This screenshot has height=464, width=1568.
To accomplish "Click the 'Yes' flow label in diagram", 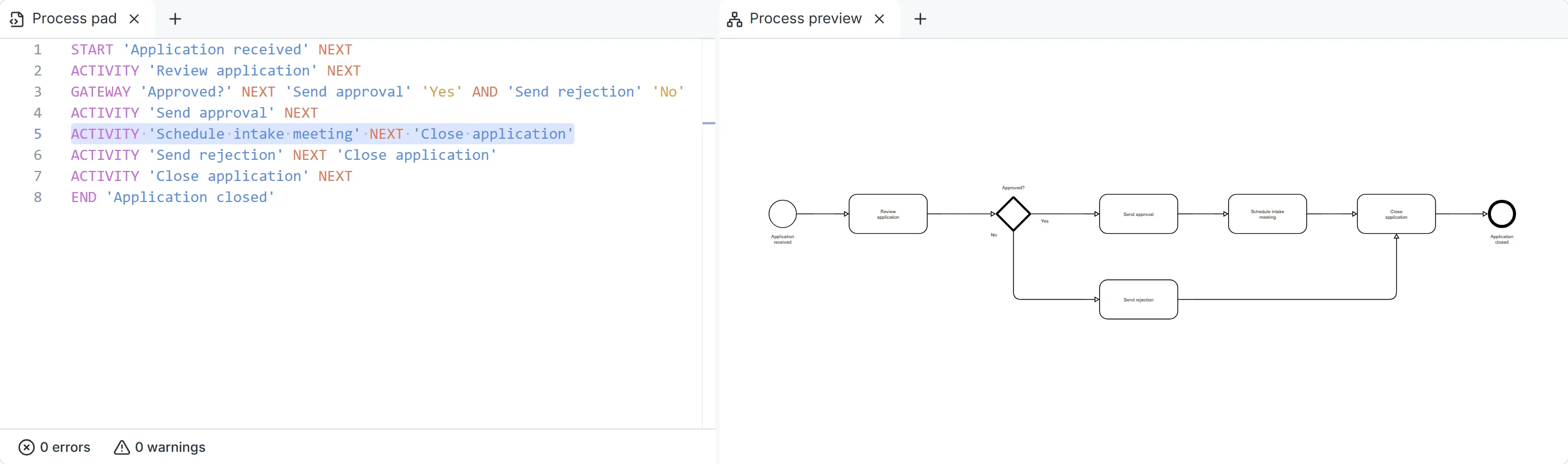I will [1045, 221].
